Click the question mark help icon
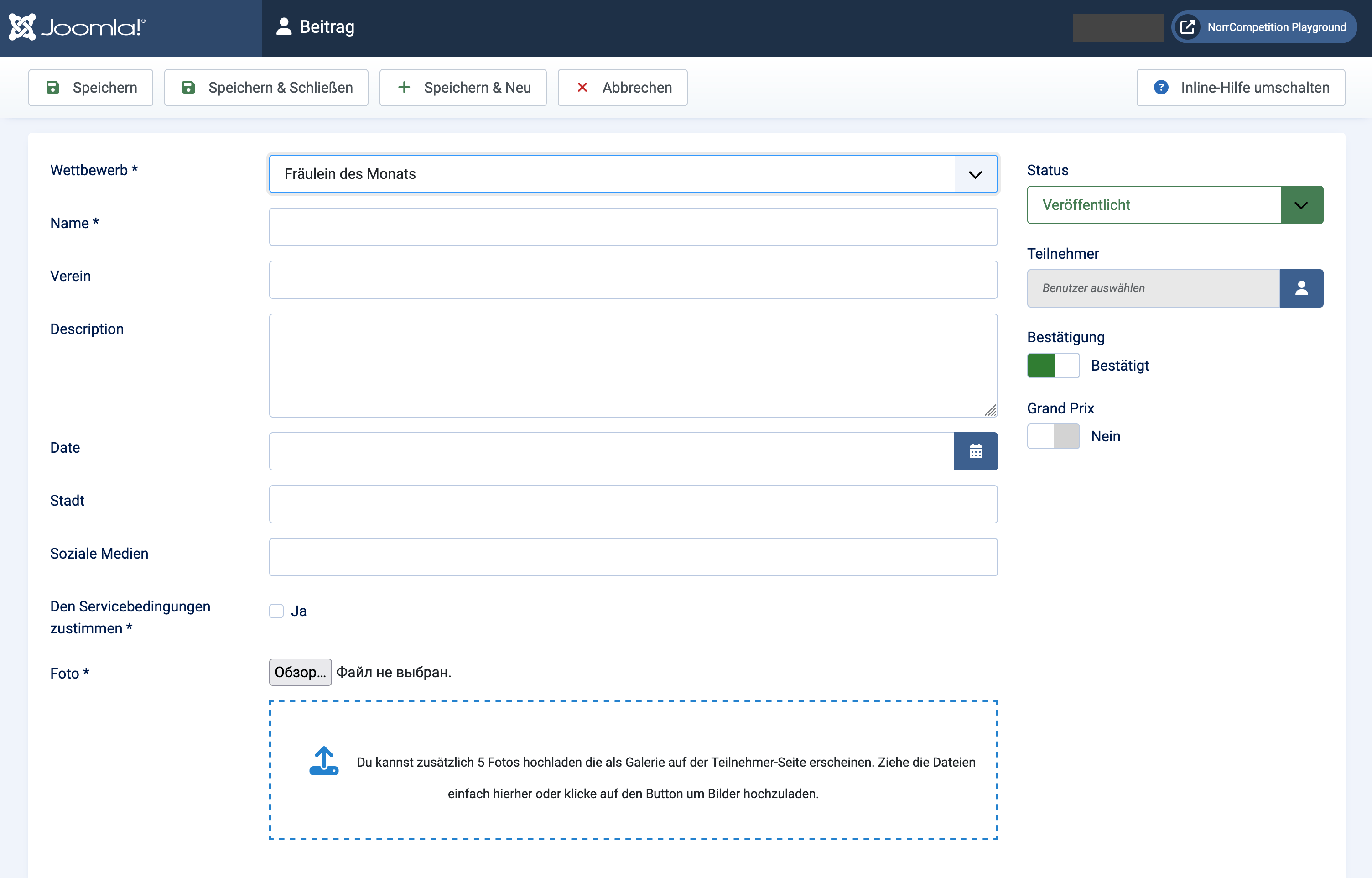 (x=1161, y=87)
